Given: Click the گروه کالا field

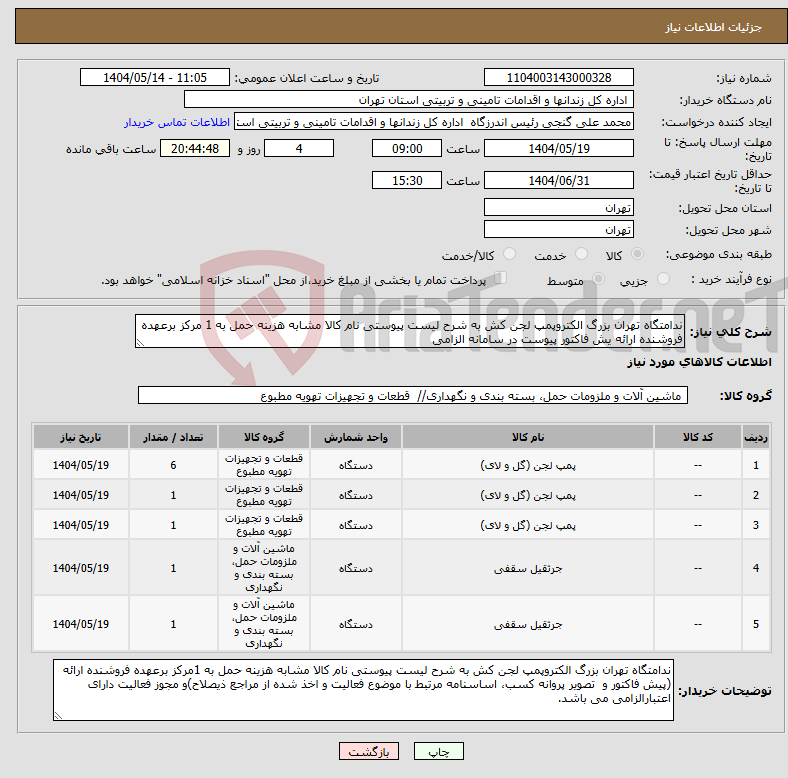Looking at the screenshot, I should tap(413, 395).
